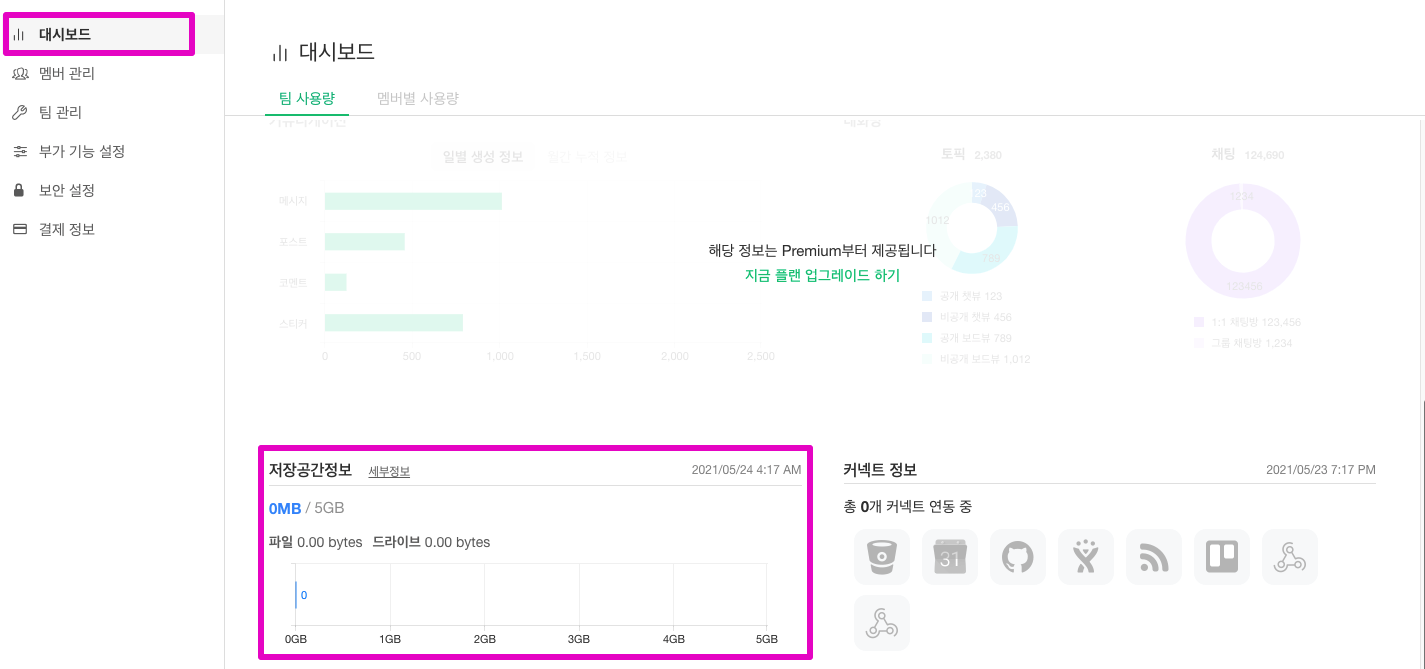The image size is (1425, 669).
Task: Click the webhook icon below Bitbucket
Action: [881, 623]
